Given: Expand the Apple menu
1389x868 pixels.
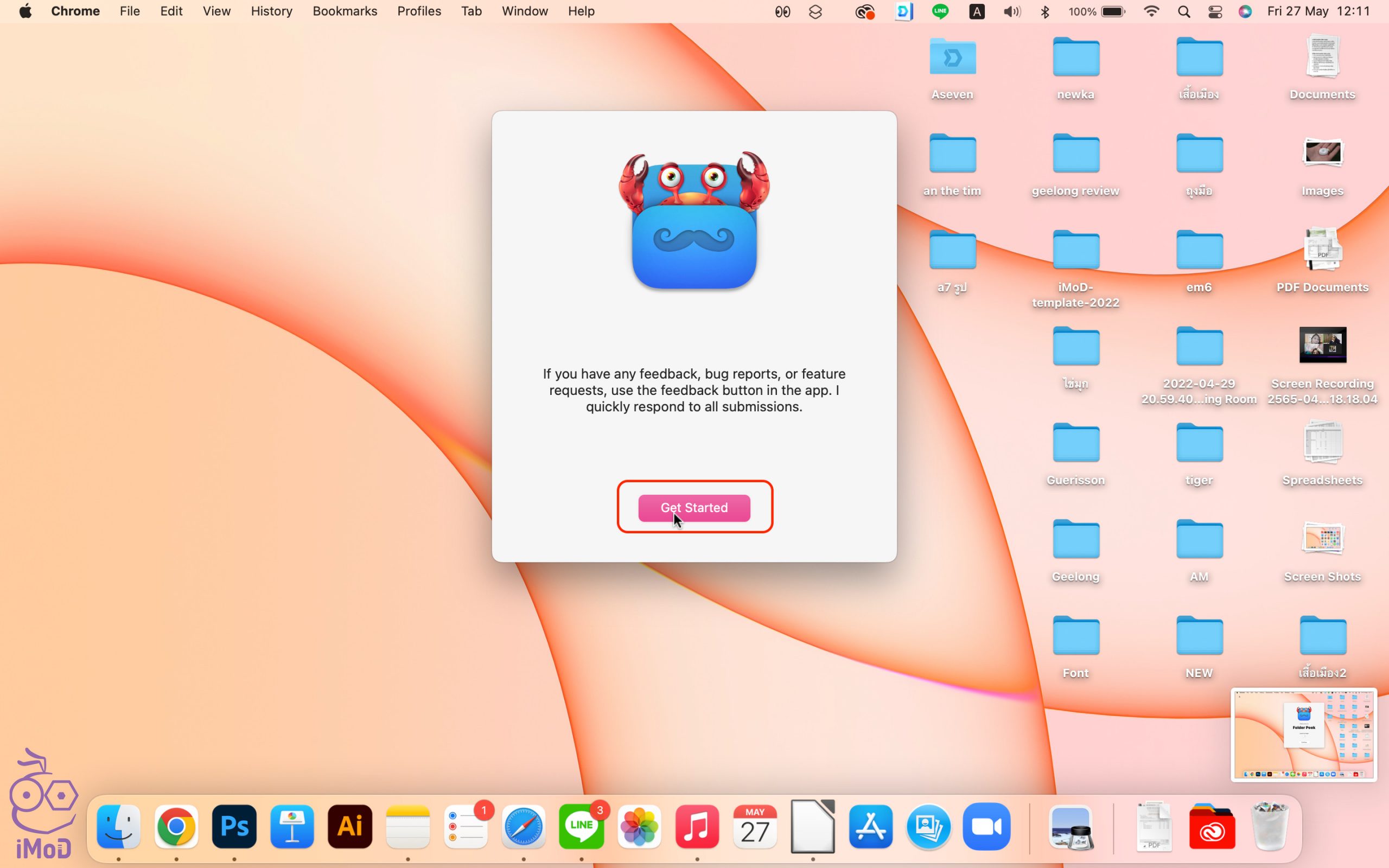Looking at the screenshot, I should (26, 11).
